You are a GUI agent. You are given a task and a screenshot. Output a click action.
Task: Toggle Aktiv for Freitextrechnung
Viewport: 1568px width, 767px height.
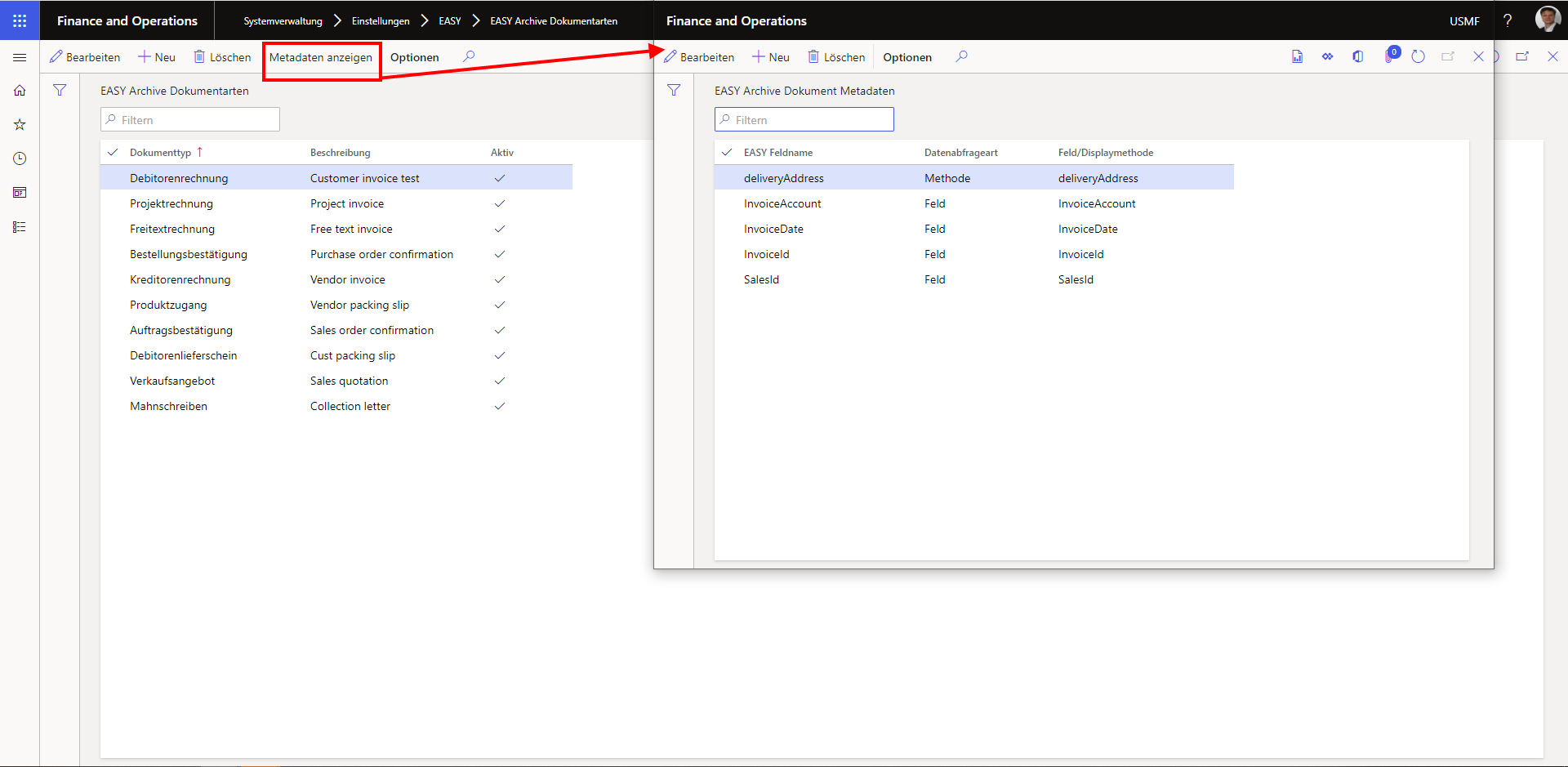(500, 229)
